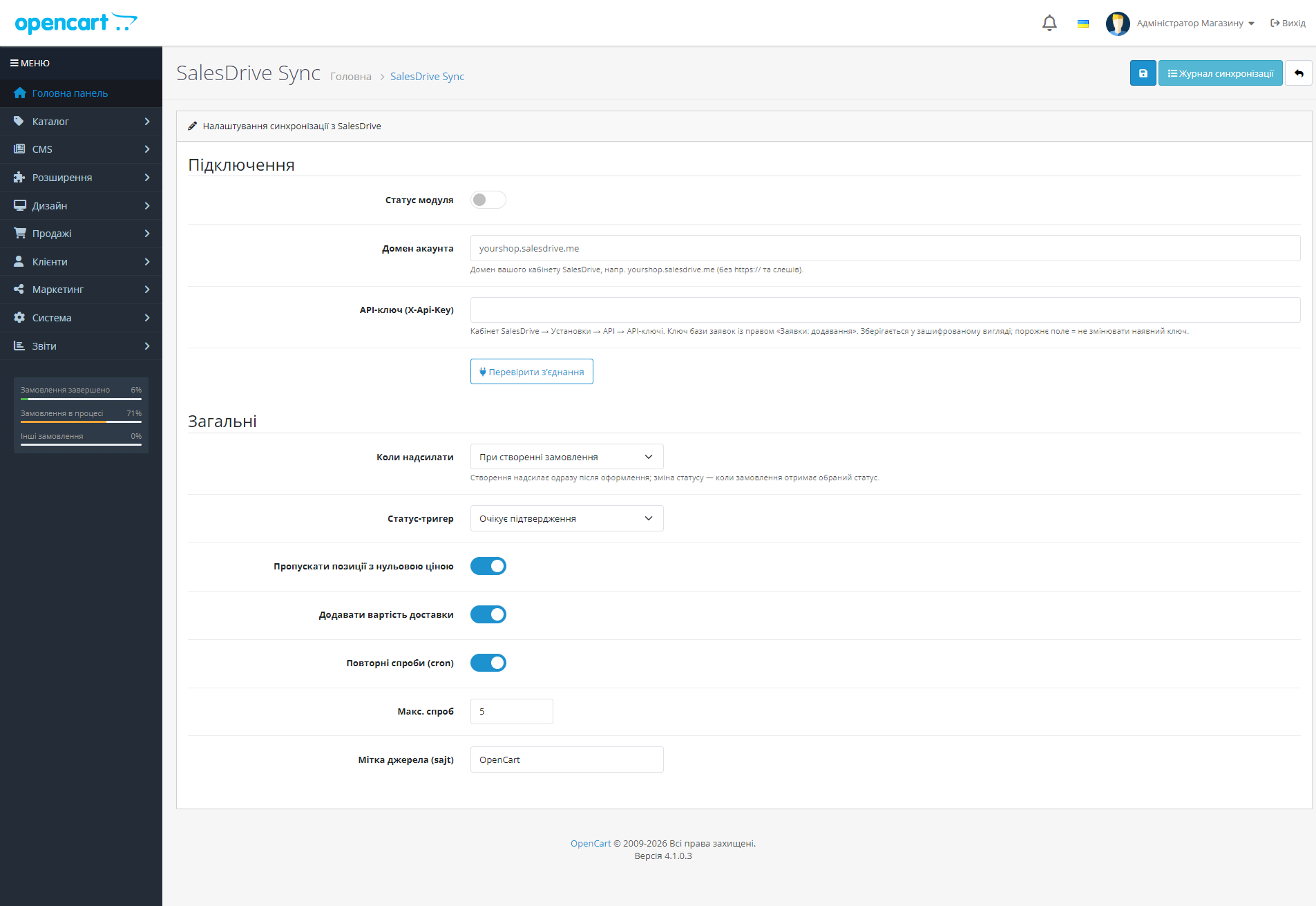Open the Маркетинг menu label

[58, 290]
